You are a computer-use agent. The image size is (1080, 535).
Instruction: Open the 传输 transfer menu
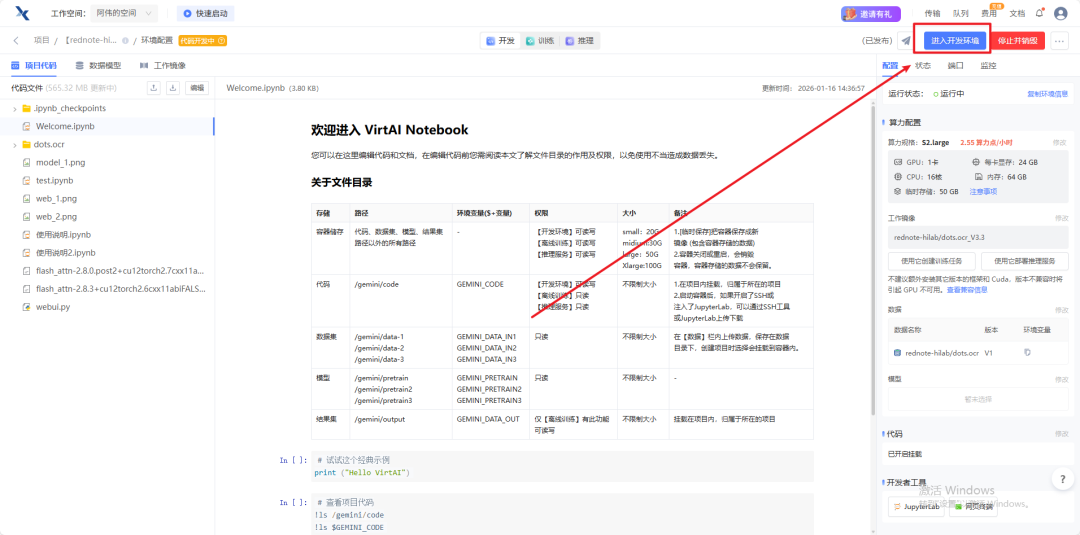tap(932, 13)
